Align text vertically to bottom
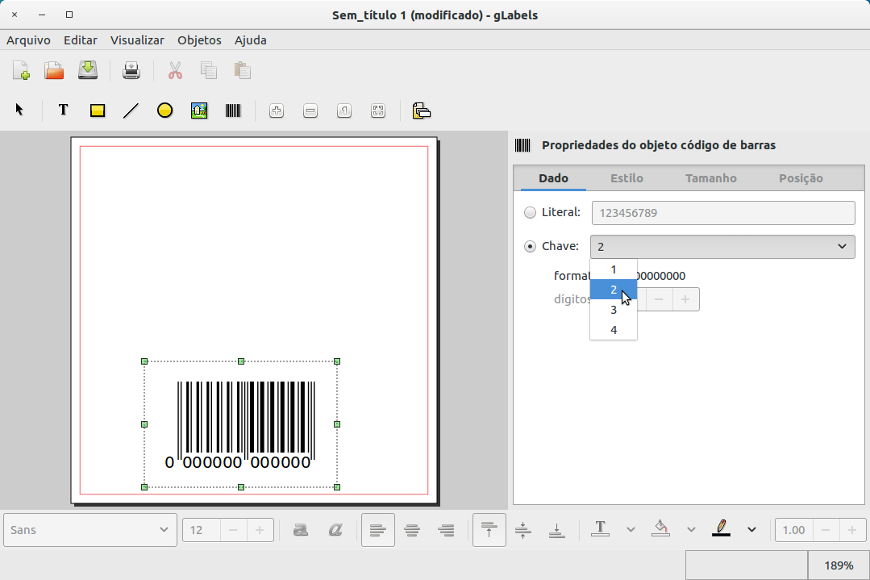Image resolution: width=870 pixels, height=580 pixels. click(x=557, y=530)
